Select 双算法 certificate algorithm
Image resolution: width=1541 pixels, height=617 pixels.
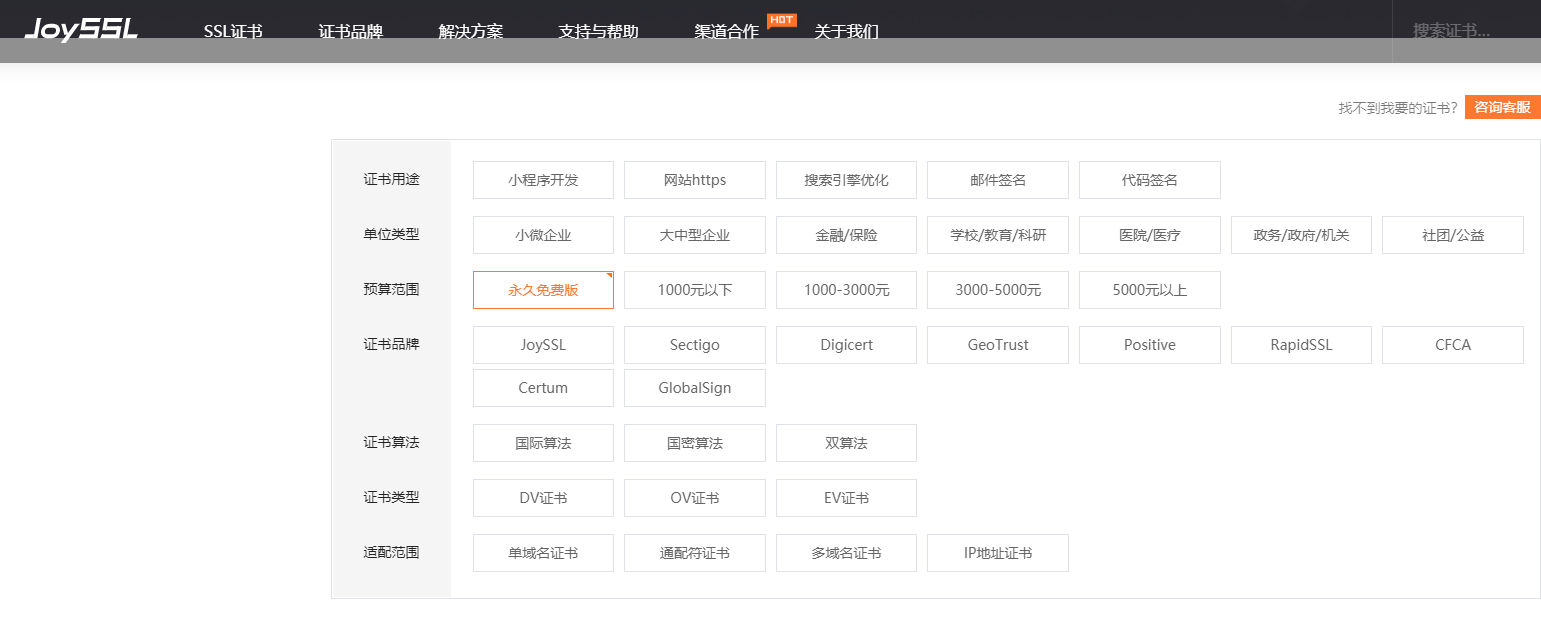[x=846, y=443]
